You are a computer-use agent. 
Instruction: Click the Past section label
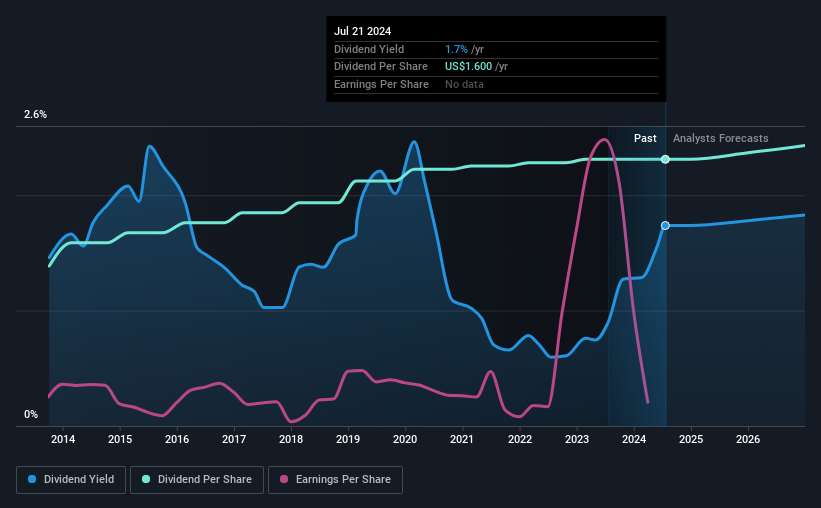click(x=645, y=138)
